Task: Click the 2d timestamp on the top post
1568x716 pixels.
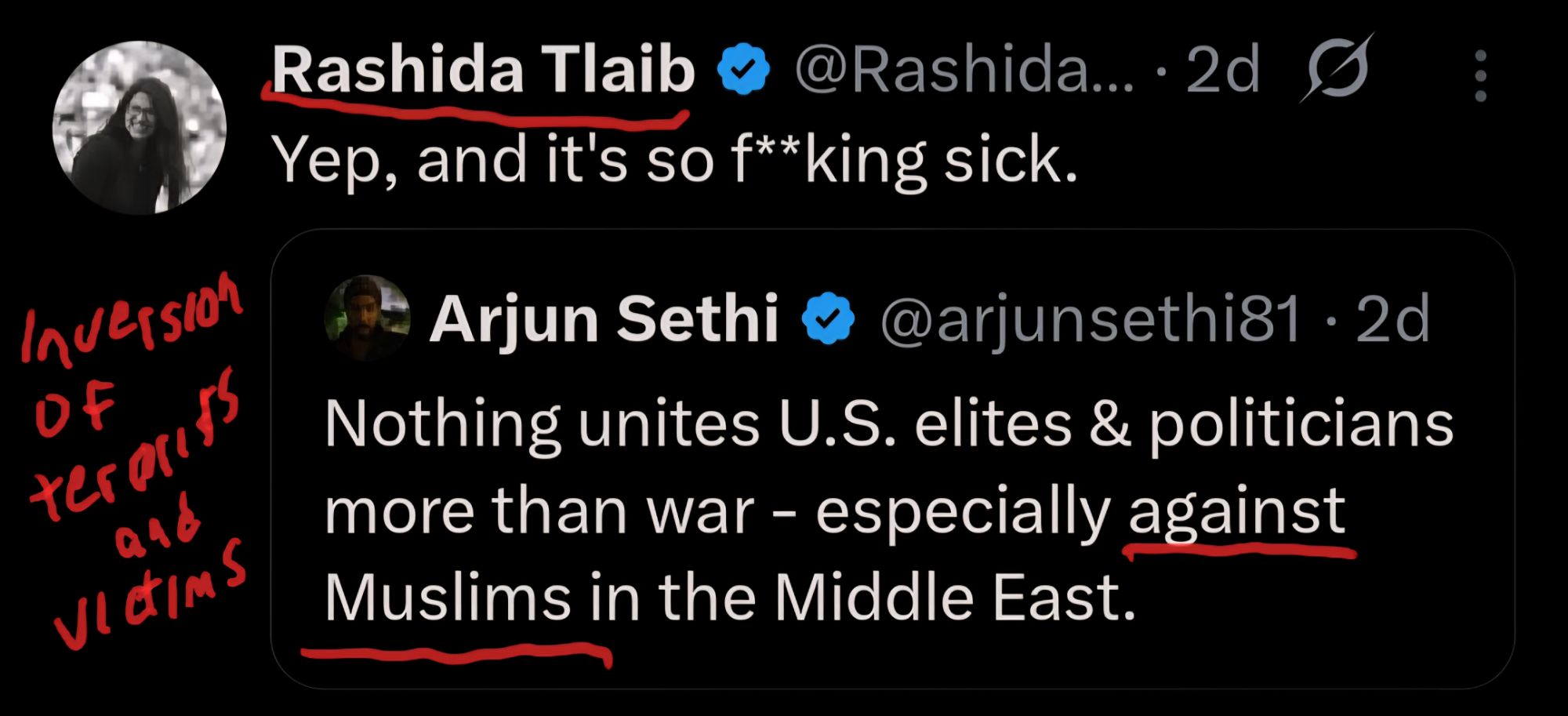Action: [x=1221, y=71]
